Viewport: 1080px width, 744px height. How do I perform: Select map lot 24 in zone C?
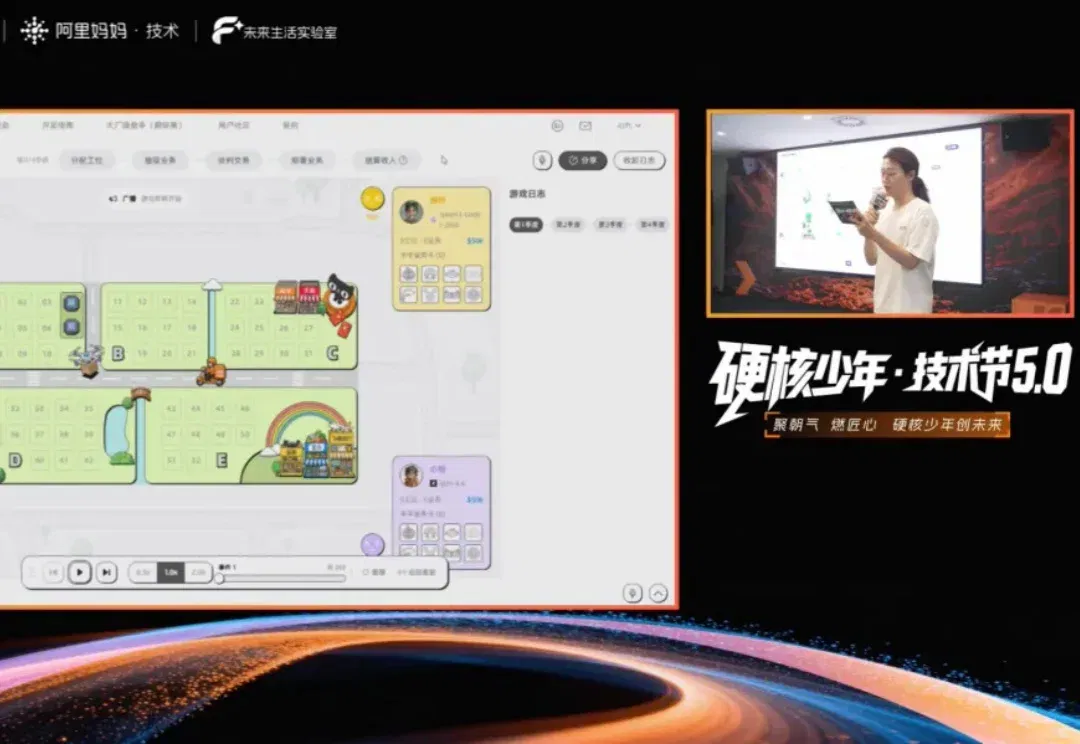pos(235,327)
